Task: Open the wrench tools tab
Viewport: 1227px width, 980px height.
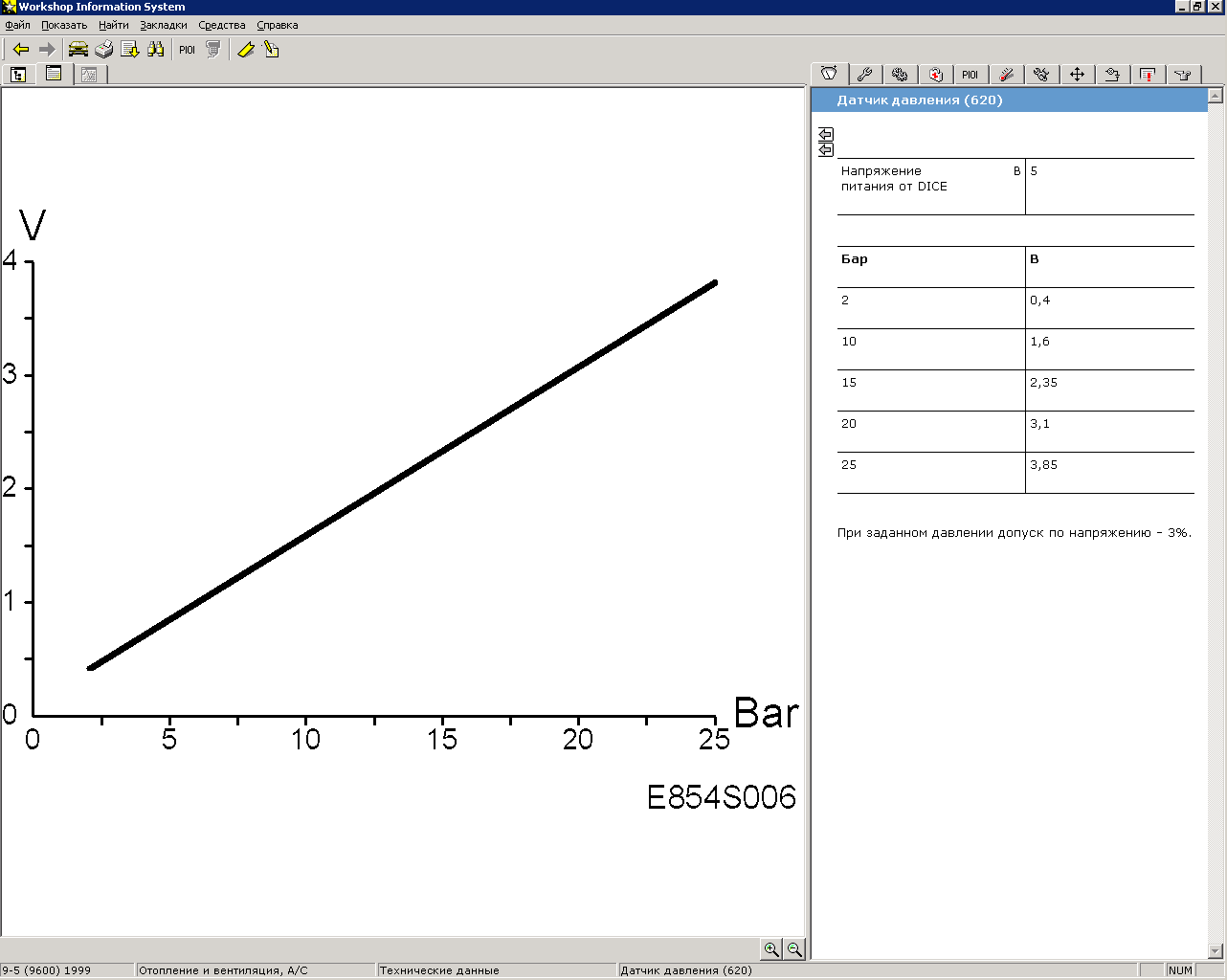Action: (864, 75)
